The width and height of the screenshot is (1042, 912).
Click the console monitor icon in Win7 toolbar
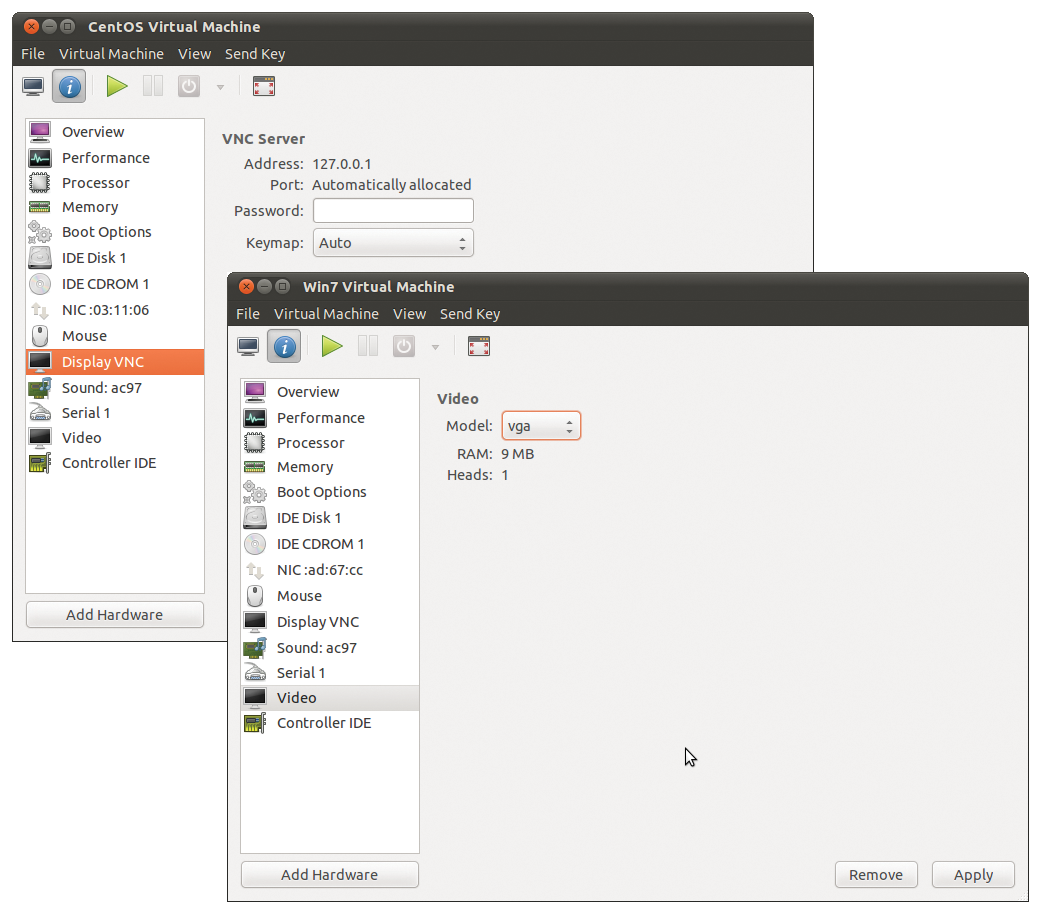click(249, 346)
